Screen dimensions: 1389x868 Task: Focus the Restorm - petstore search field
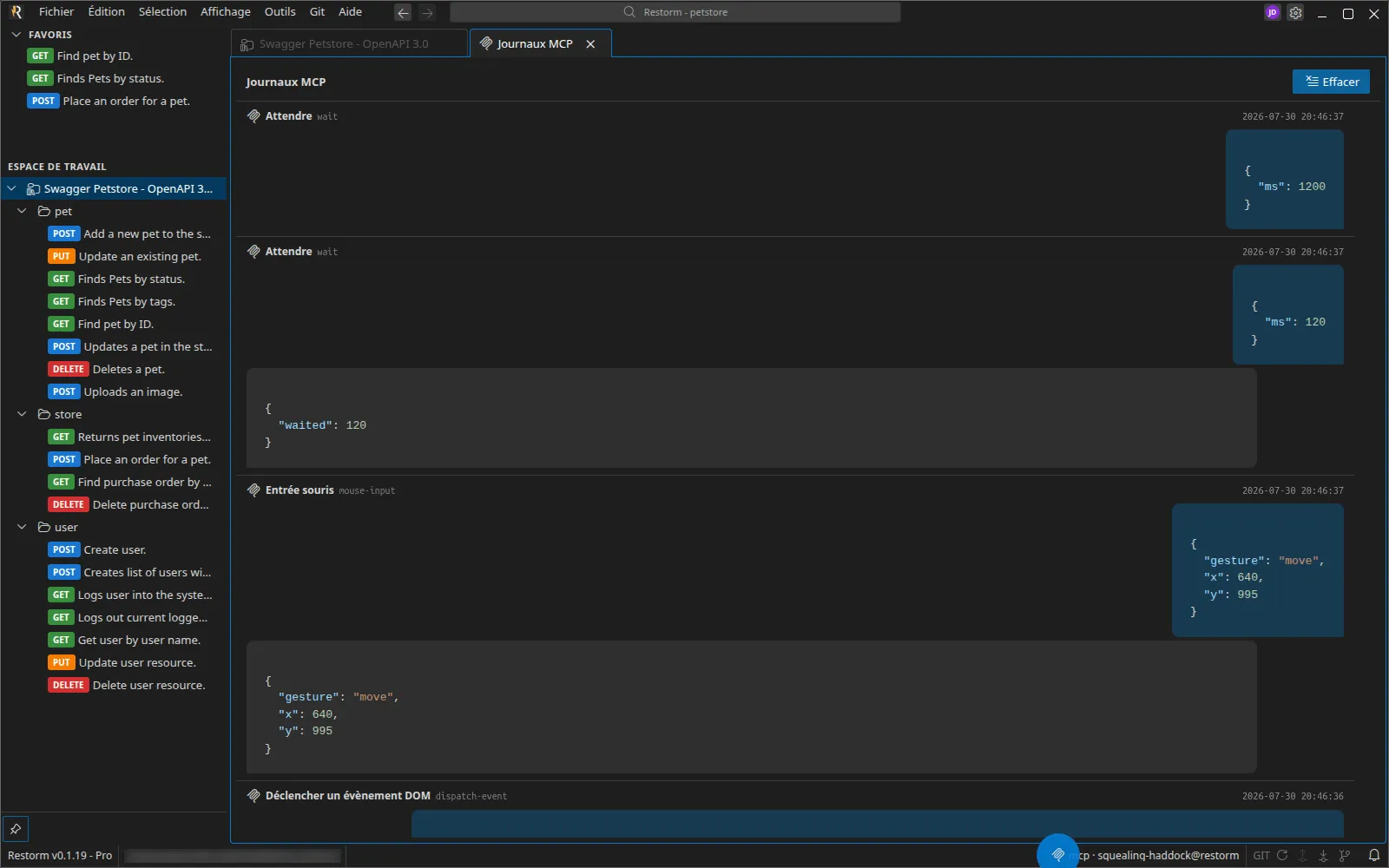(675, 12)
